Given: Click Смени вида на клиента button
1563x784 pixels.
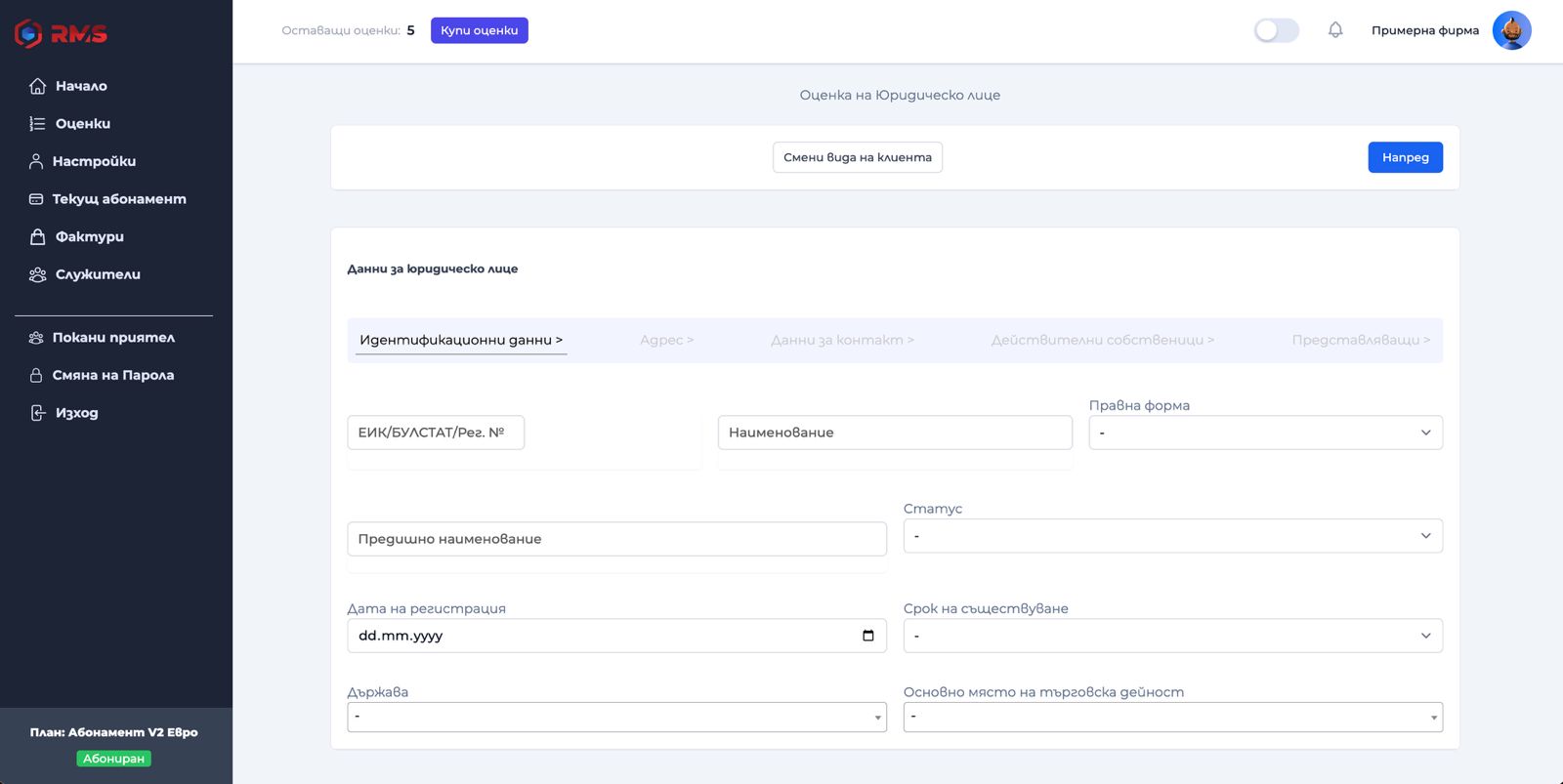Looking at the screenshot, I should coord(857,157).
